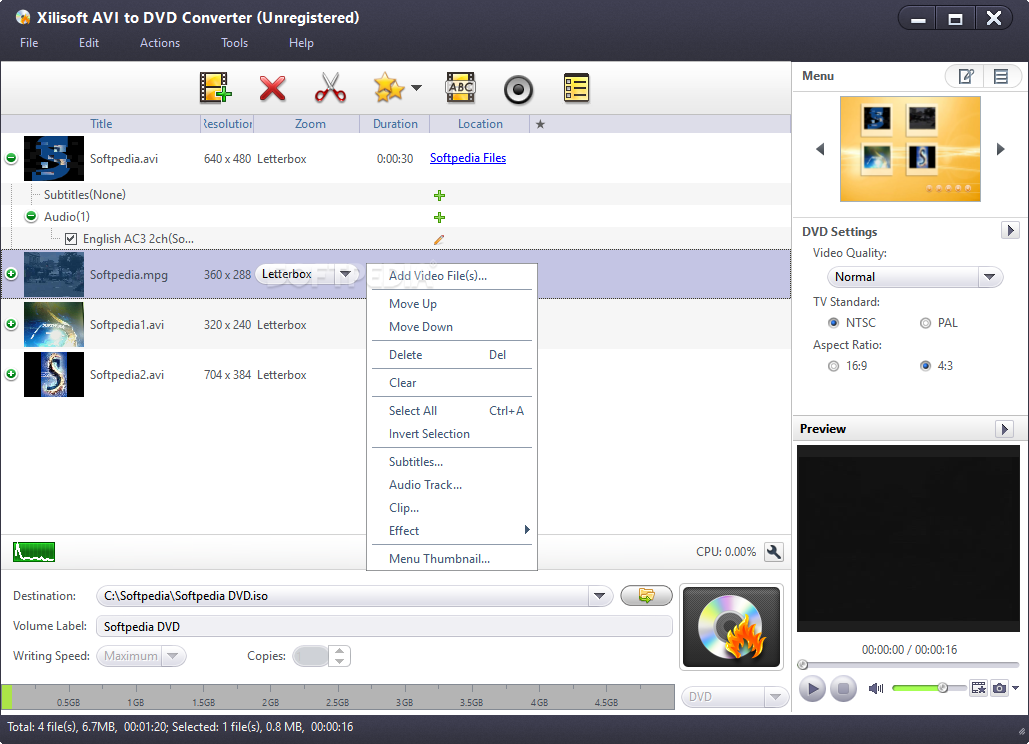Select the NTSC TV standard
This screenshot has height=744, width=1029.
(x=833, y=323)
